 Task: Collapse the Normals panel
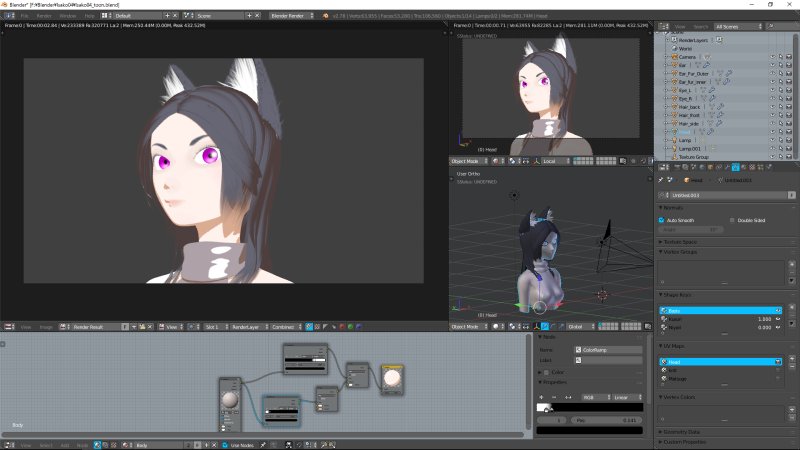(671, 208)
